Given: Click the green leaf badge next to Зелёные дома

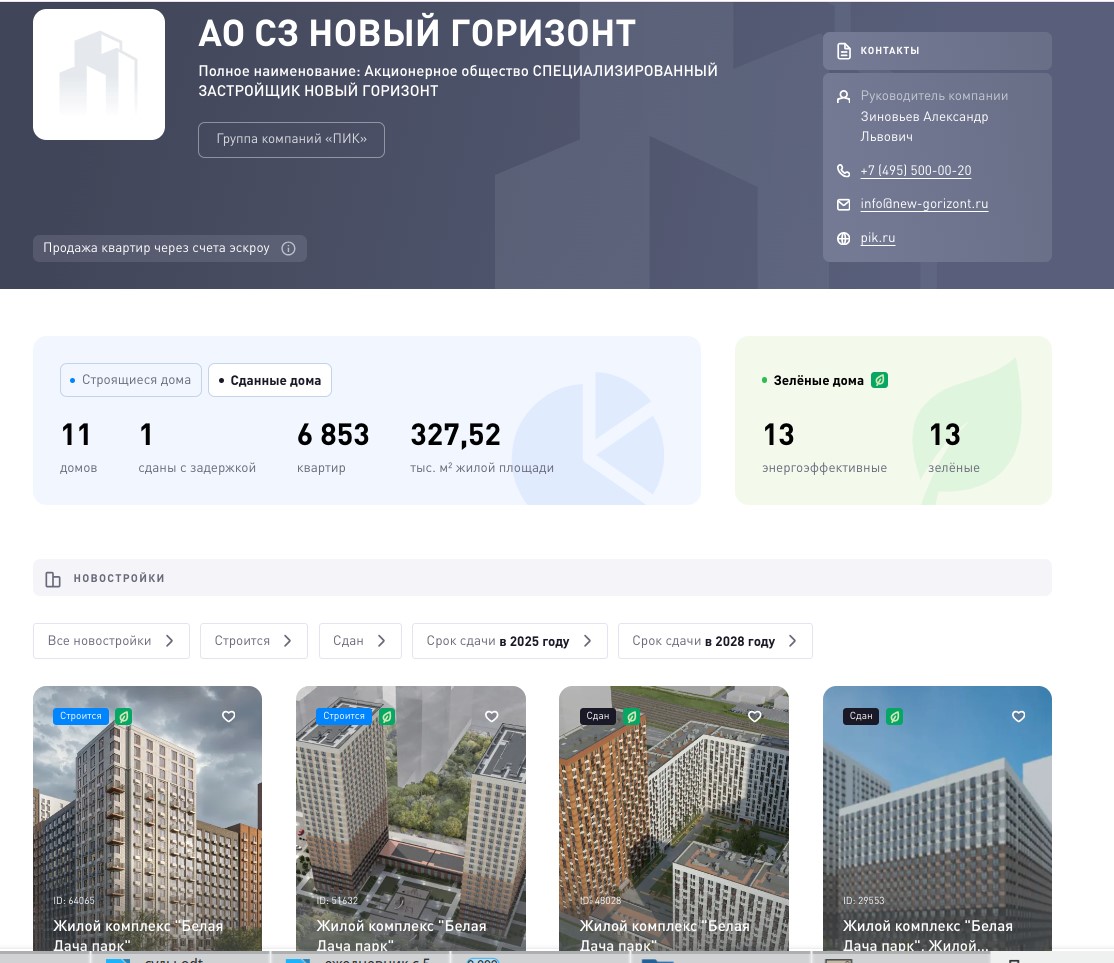Looking at the screenshot, I should (880, 380).
